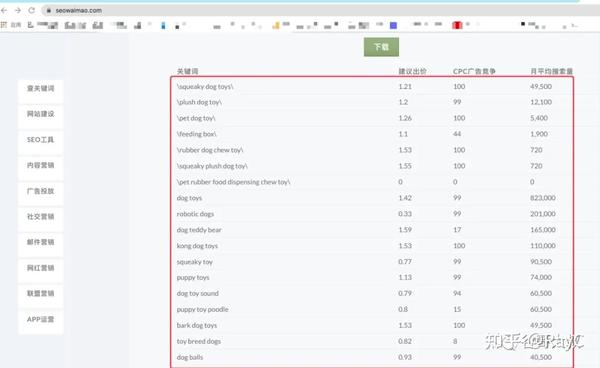
Task: Click search volume 5,400 for pet dog toy
Action: click(x=539, y=118)
